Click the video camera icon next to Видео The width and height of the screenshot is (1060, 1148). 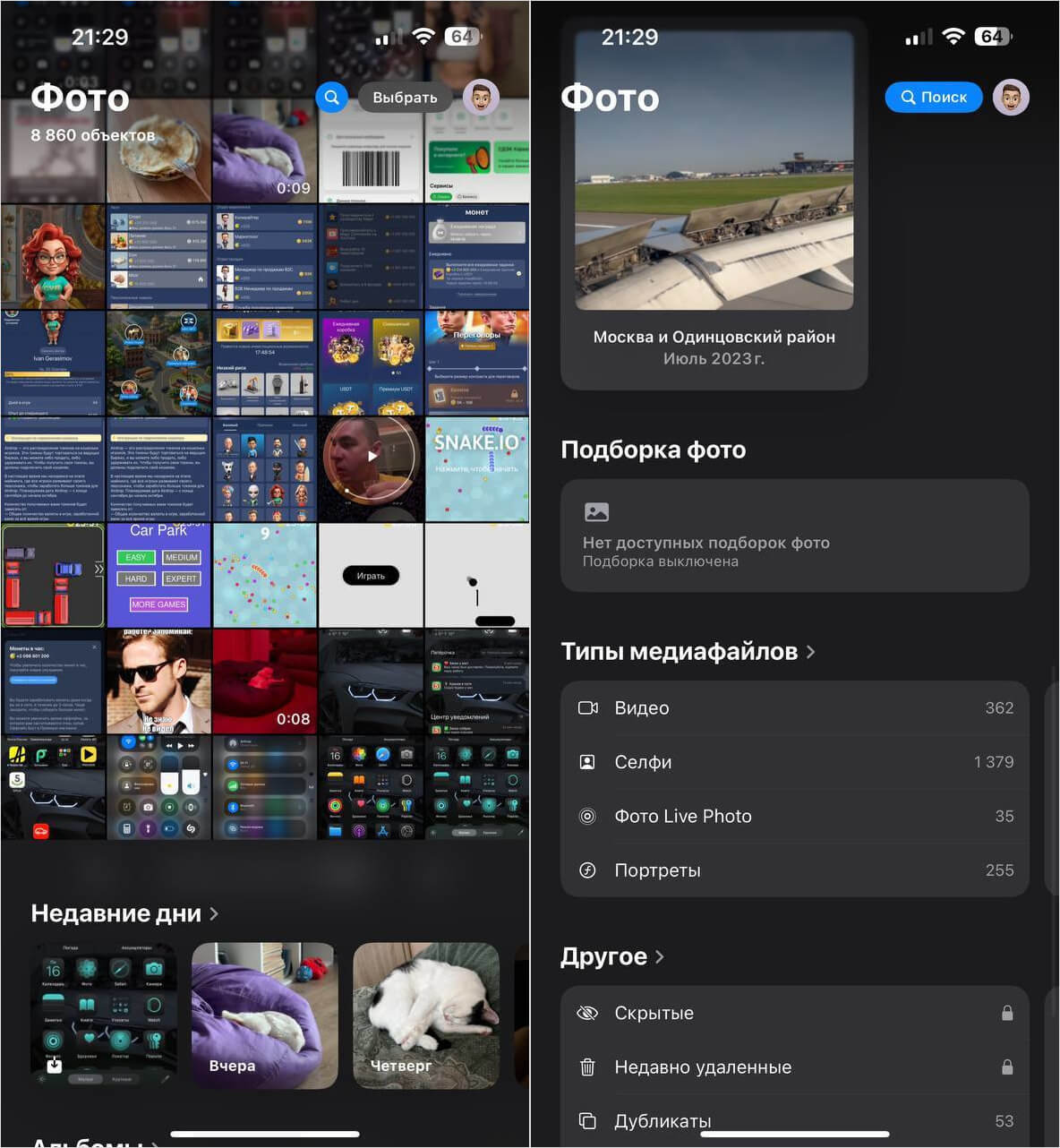point(587,707)
